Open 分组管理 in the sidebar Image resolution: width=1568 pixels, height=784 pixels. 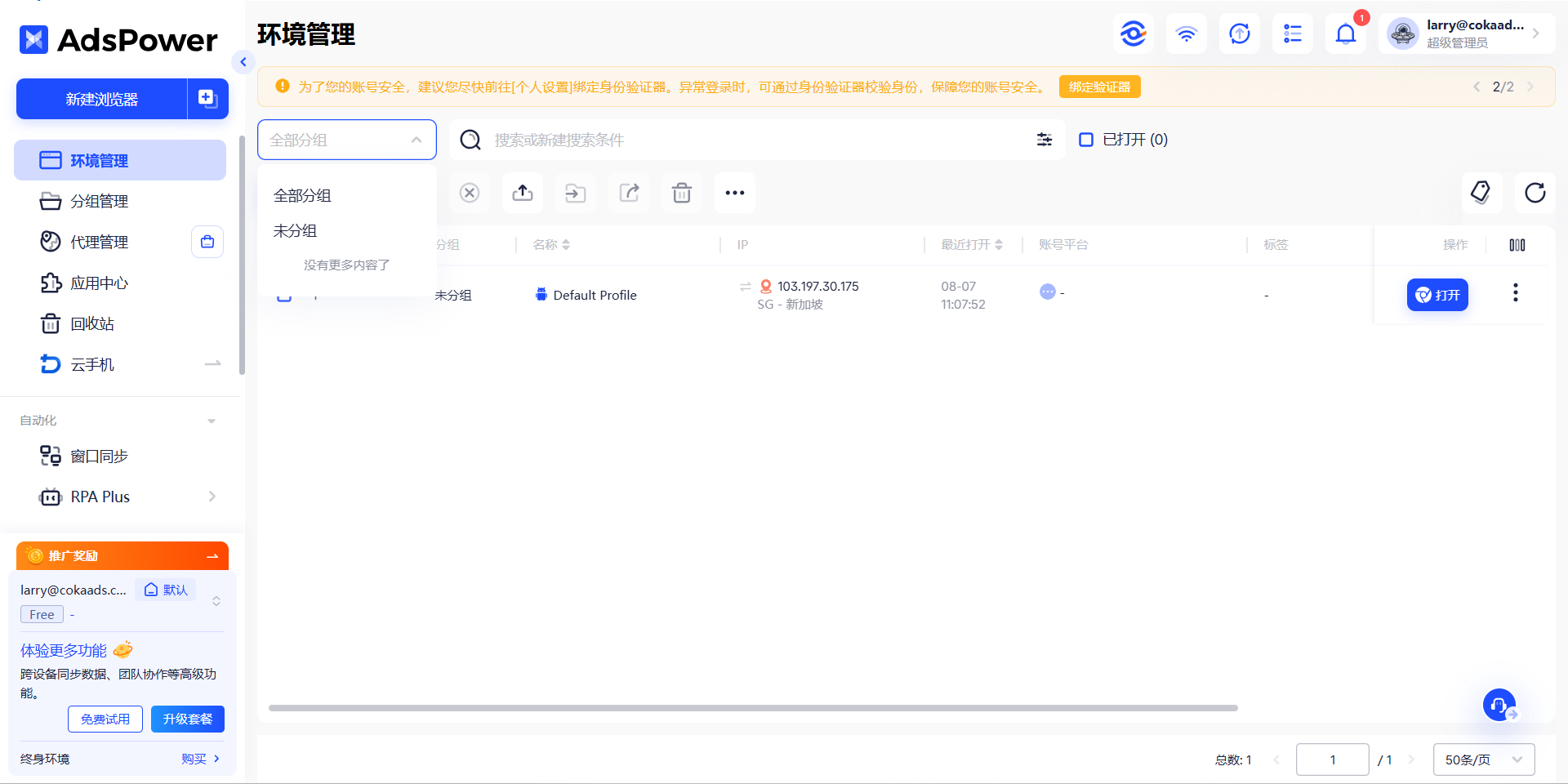120,201
